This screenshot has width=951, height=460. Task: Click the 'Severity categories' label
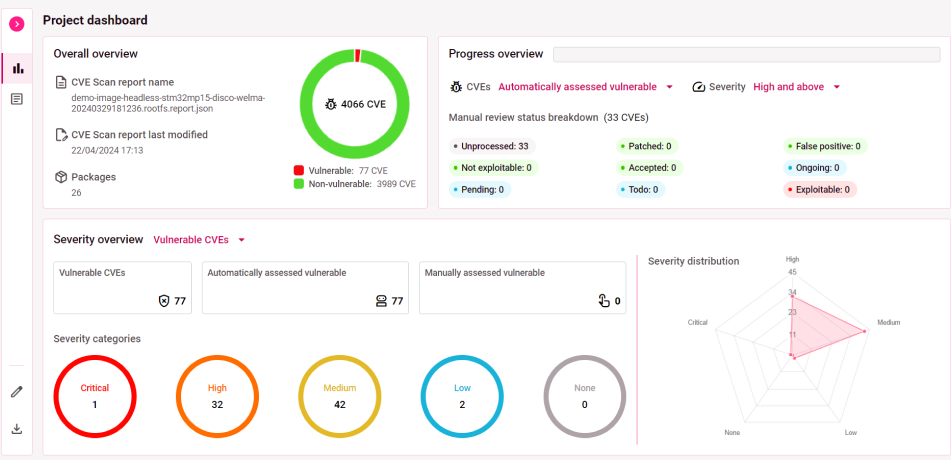coord(97,339)
